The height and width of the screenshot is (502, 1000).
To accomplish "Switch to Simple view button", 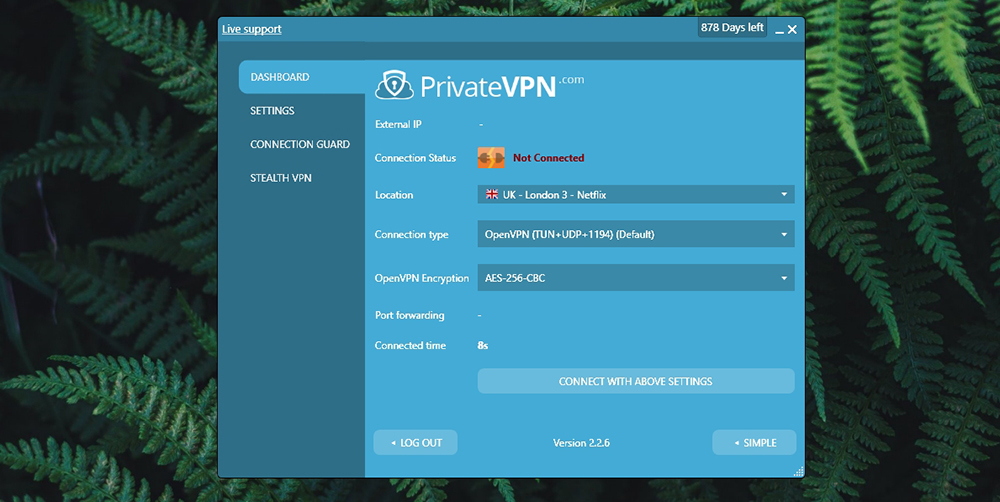I will coord(754,443).
